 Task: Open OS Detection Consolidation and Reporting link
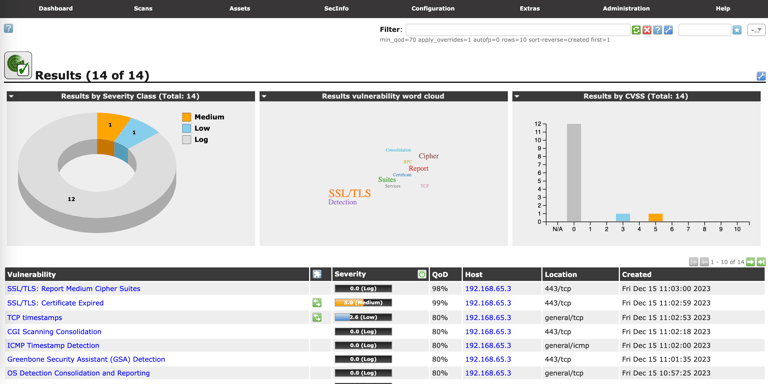[x=78, y=373]
